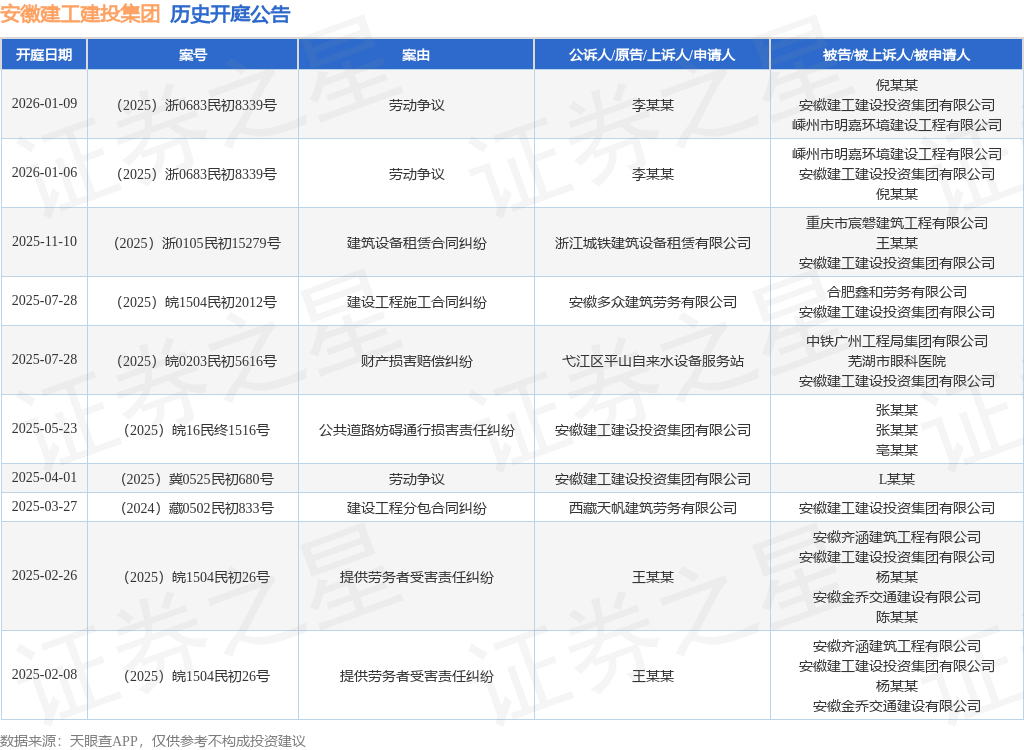Click defendant 嵊州市明嘉环境建设工程有限公司 in 2026-01-06 row

point(897,154)
